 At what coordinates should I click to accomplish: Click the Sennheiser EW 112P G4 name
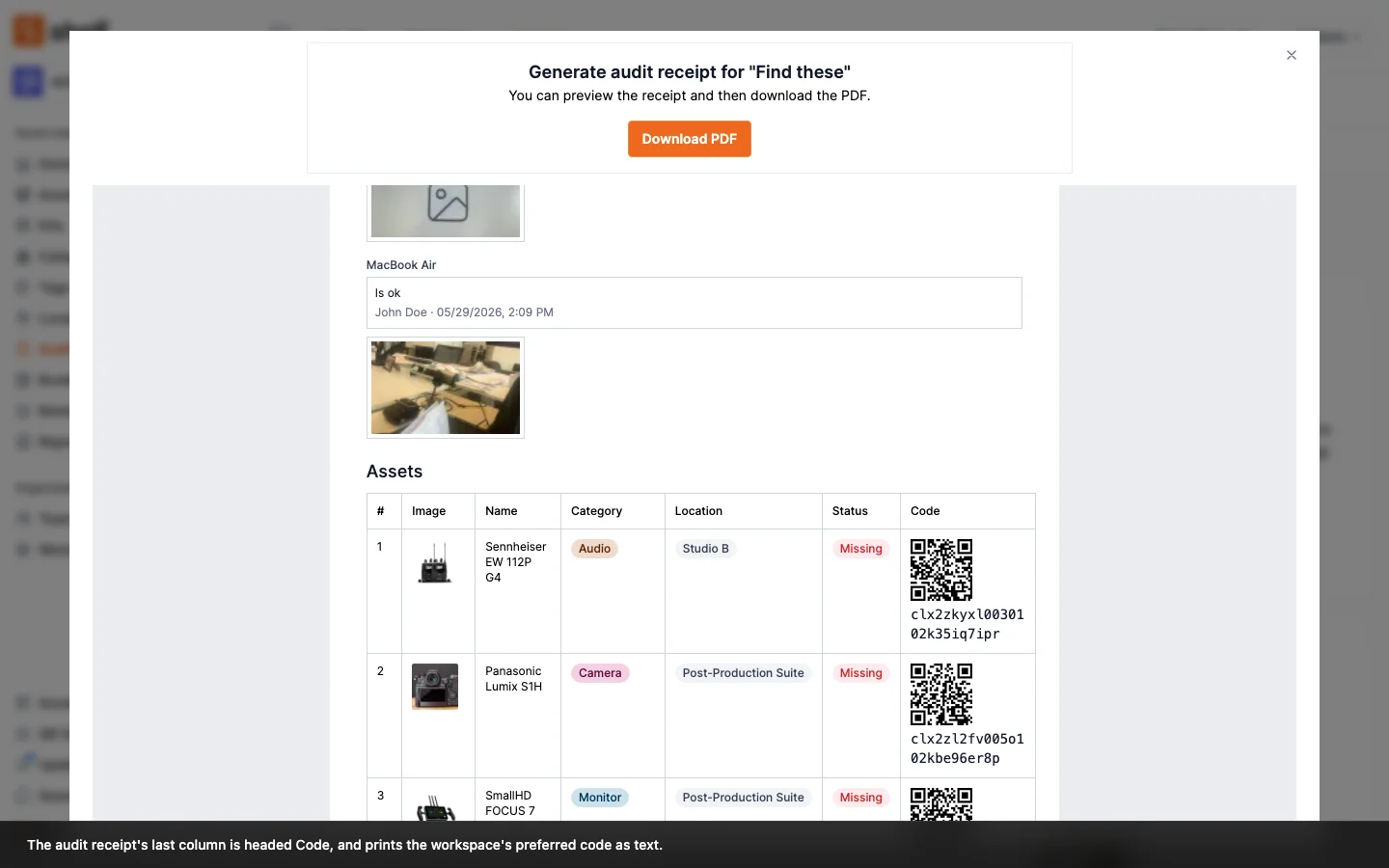pos(515,562)
